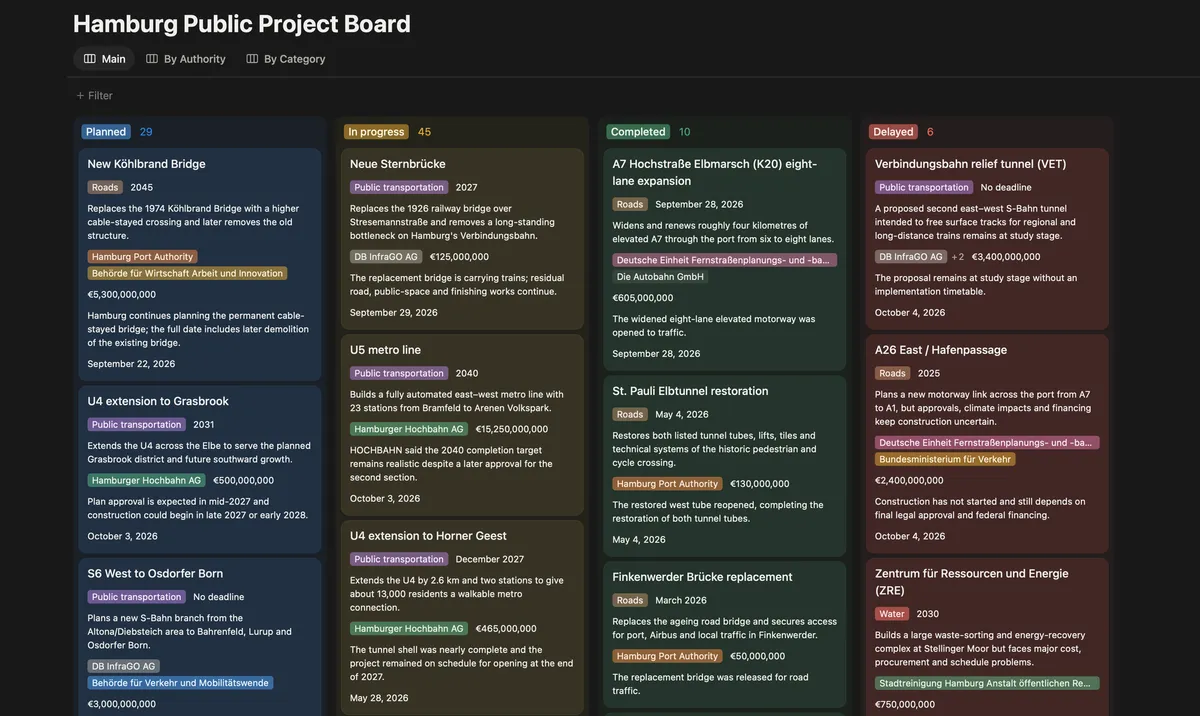Click the Planned count of 29
The height and width of the screenshot is (716, 1200).
click(146, 132)
